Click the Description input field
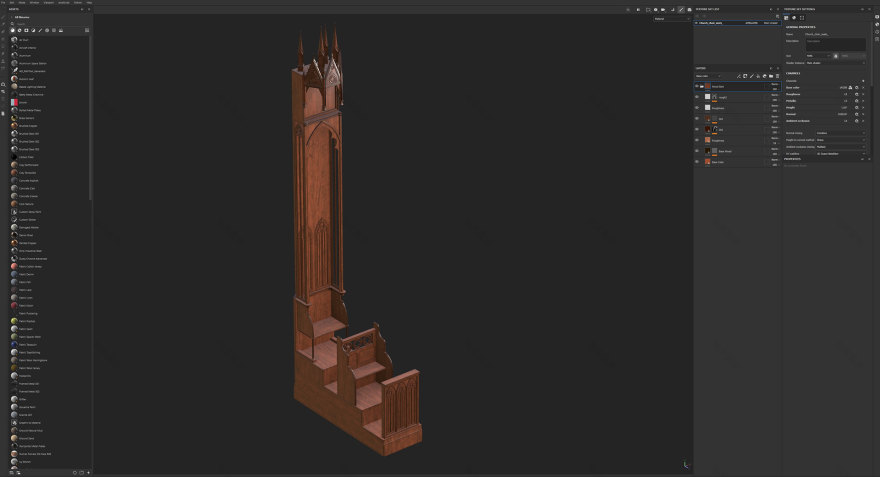 (x=835, y=44)
